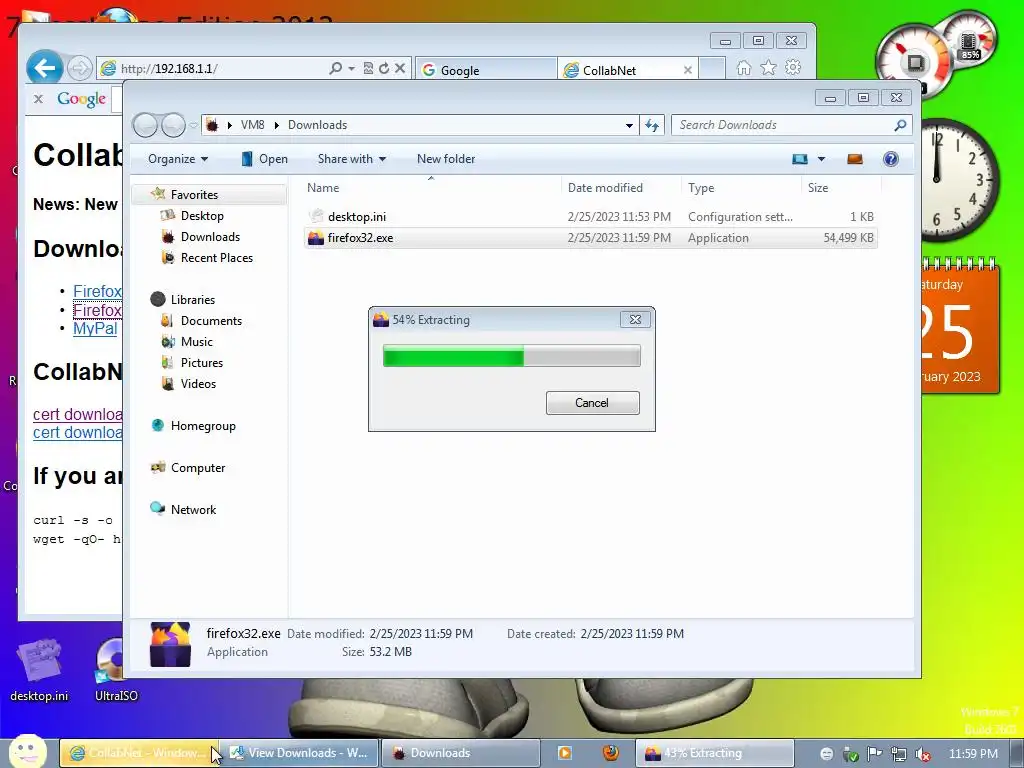Click the Start button
Viewport: 1024px width, 768px height.
[27, 752]
